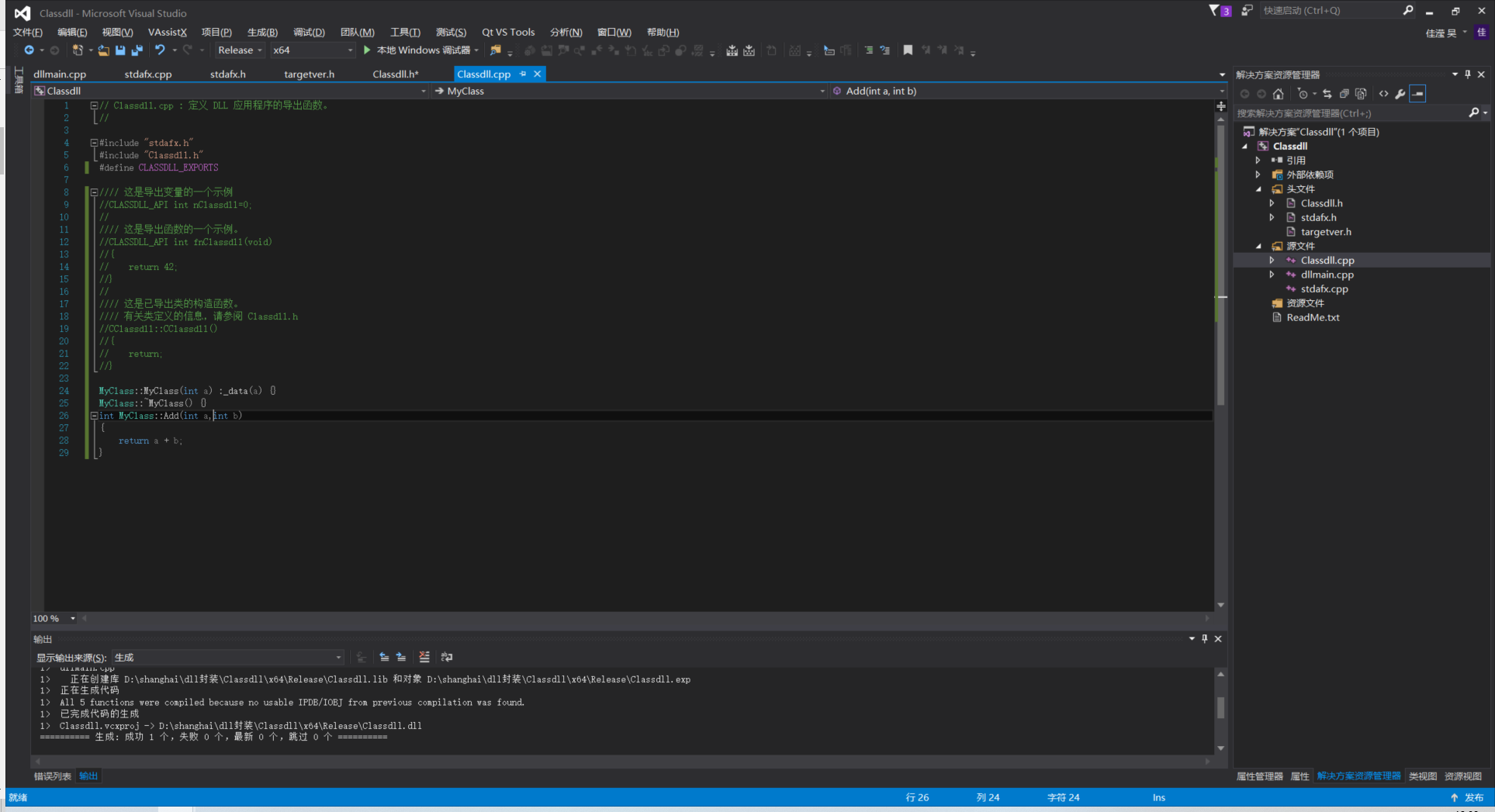Clear all output with the clear icon
The image size is (1495, 812).
[424, 657]
